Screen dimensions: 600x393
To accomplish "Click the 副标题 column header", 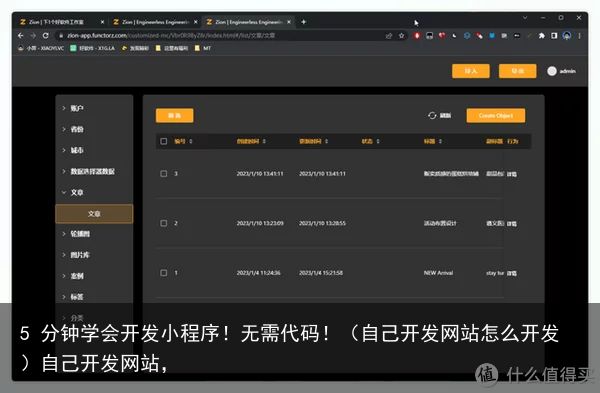I will click(x=494, y=142).
